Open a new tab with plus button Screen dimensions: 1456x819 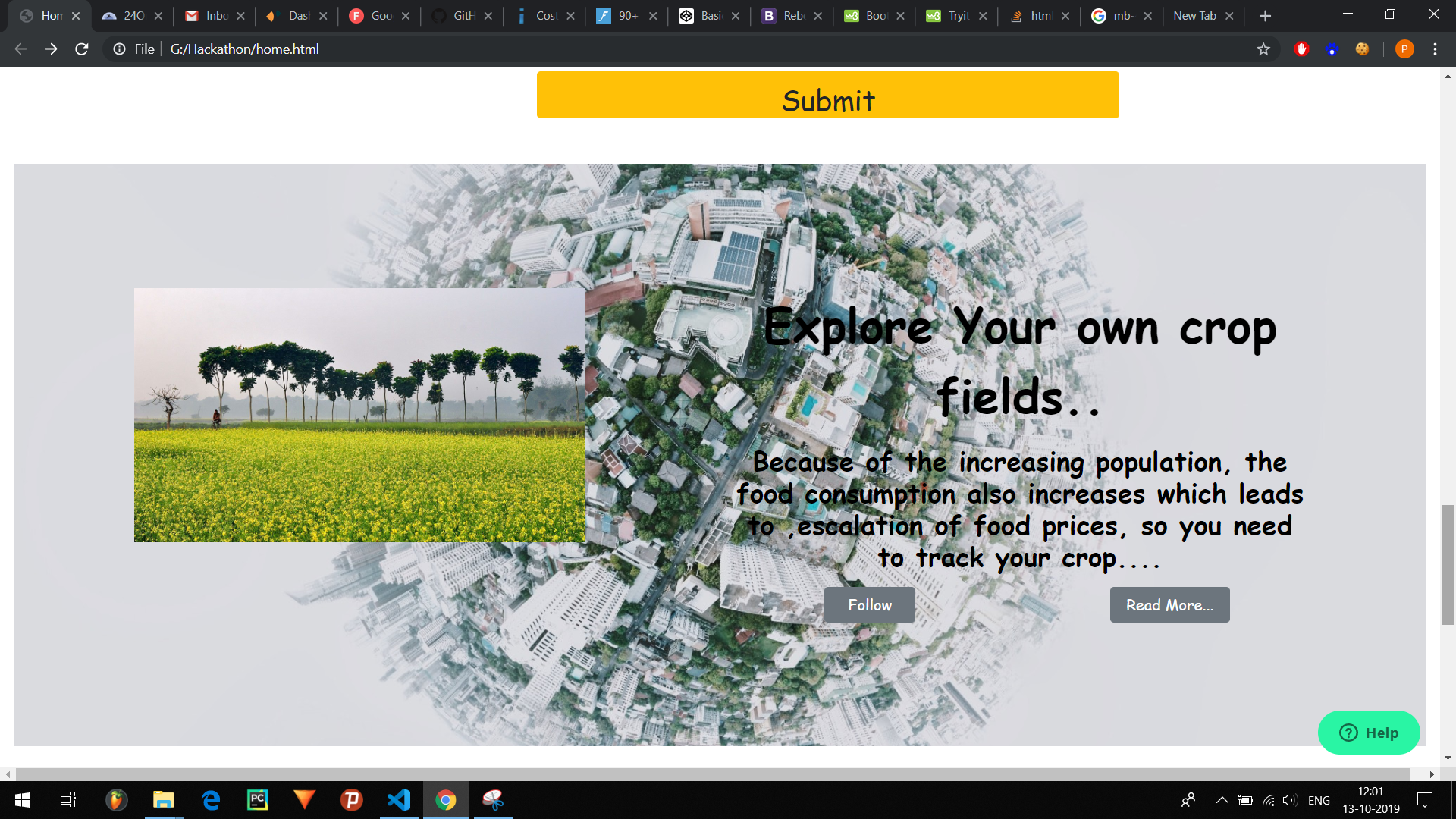pyautogui.click(x=1265, y=16)
